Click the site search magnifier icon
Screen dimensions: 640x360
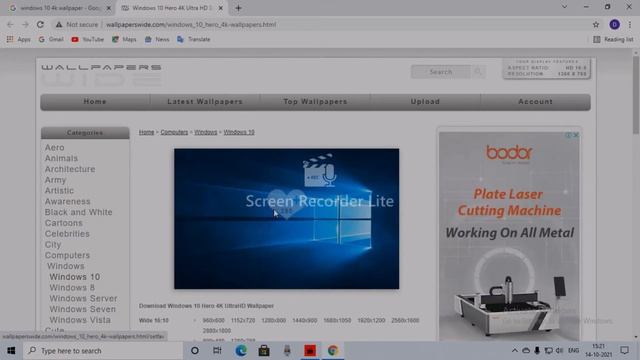click(x=478, y=72)
